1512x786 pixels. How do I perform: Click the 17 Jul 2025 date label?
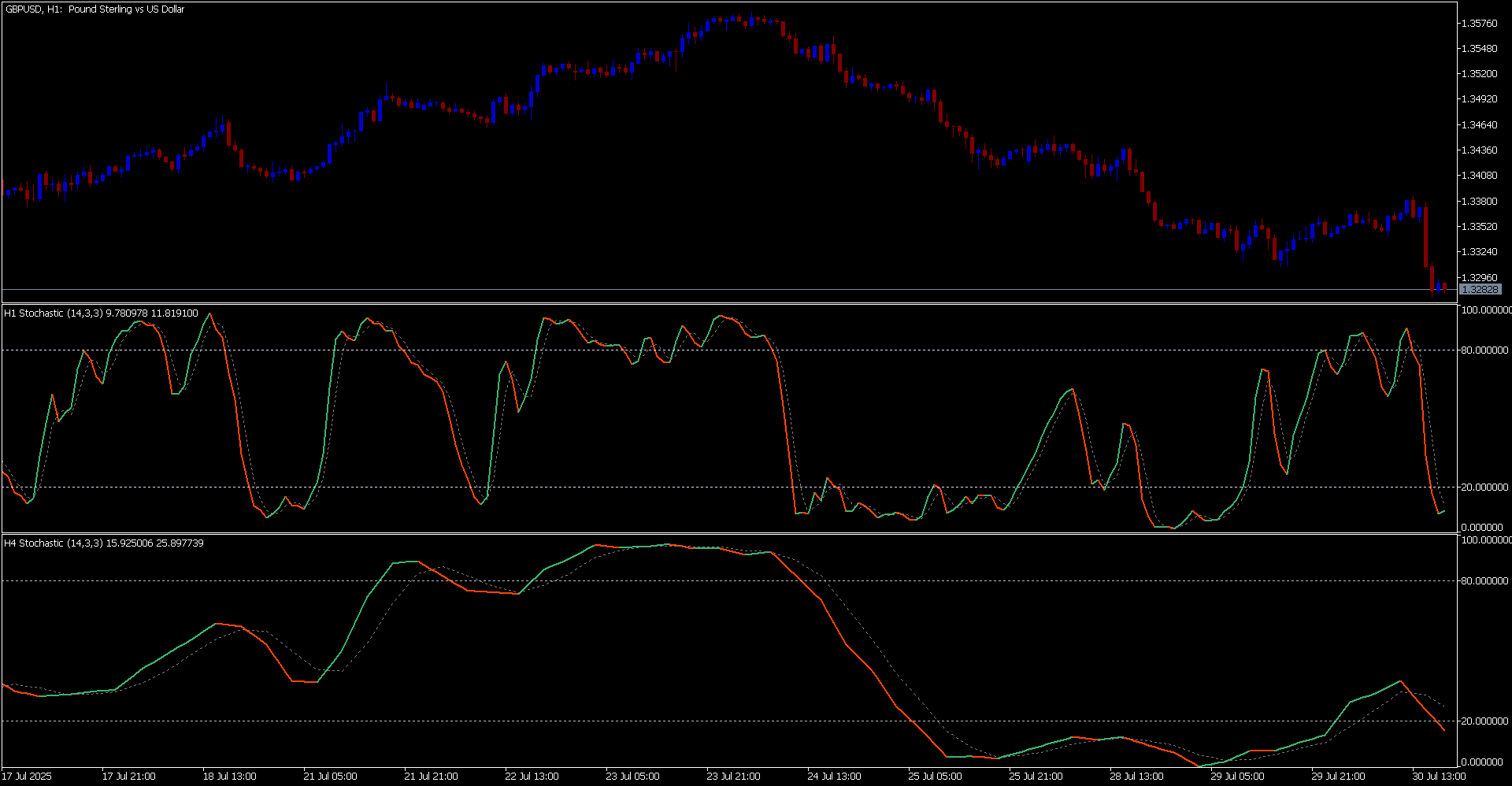(x=27, y=777)
